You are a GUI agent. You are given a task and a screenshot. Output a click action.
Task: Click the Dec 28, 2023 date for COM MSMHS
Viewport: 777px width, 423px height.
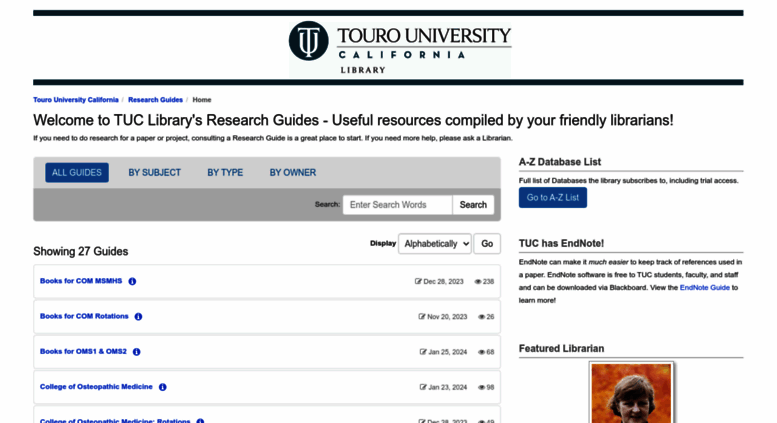click(444, 281)
